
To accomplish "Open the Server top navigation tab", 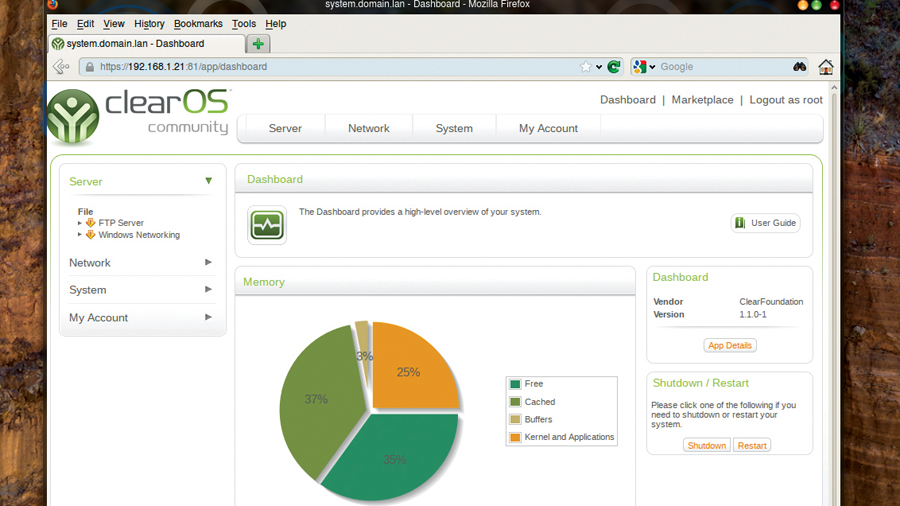I will tap(285, 129).
